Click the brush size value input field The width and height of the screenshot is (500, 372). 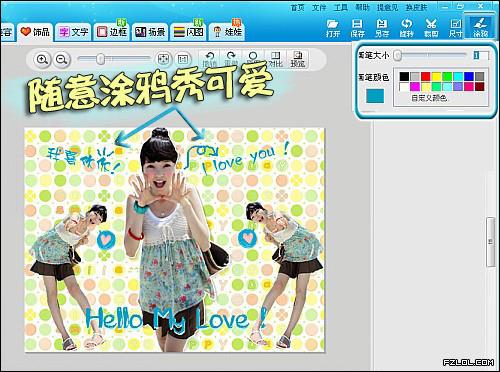481,55
